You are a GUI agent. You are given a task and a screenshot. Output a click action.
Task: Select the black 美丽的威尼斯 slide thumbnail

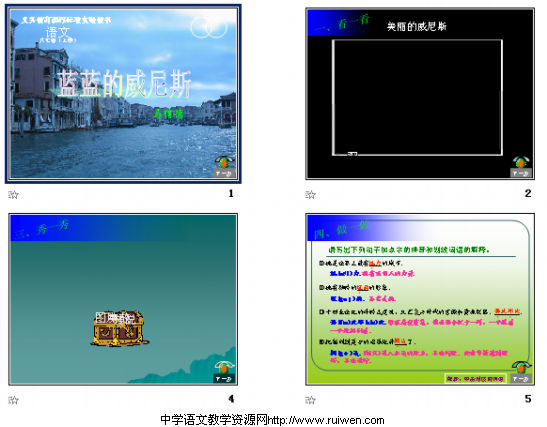pyautogui.click(x=420, y=93)
